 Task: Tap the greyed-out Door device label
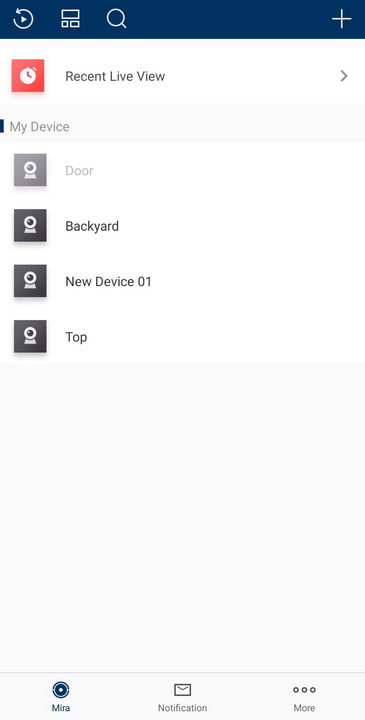tap(79, 170)
